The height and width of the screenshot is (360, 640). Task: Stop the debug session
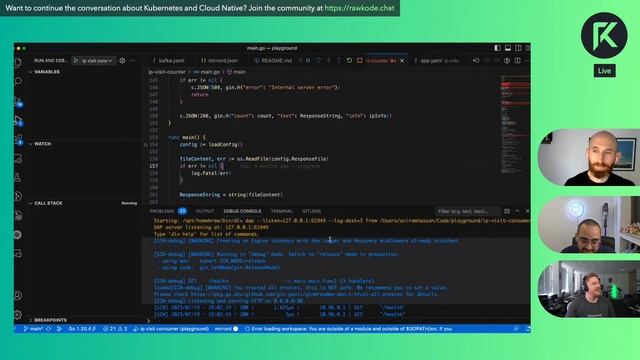click(x=360, y=60)
